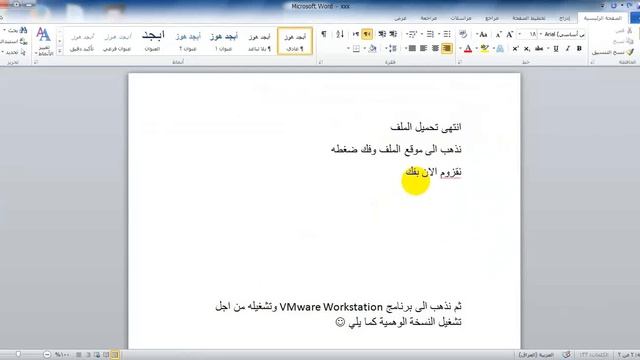
Task: Switch to References ribbon tab
Action: [x=492, y=18]
